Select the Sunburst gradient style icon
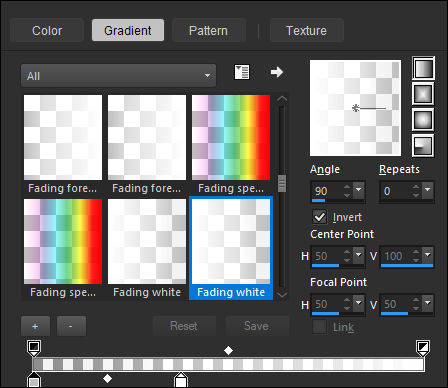Image resolution: width=448 pixels, height=388 pixels. coord(423,120)
